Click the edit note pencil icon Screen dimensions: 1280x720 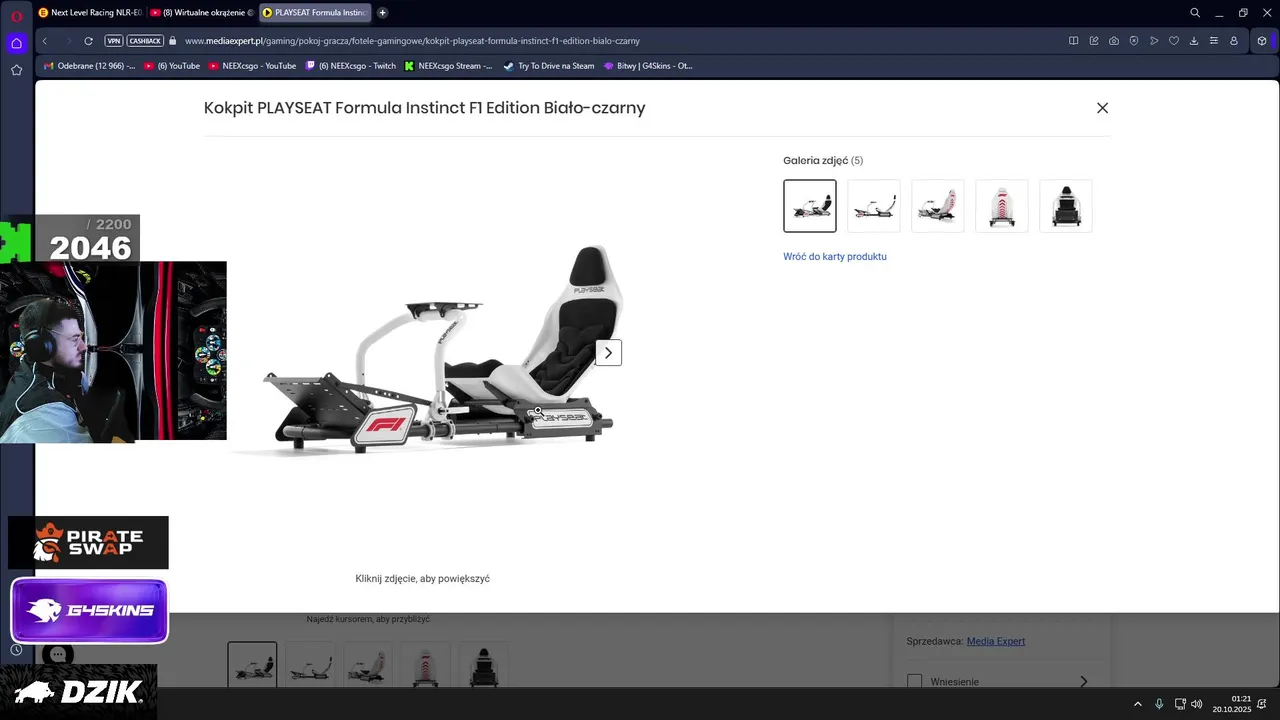1094,41
